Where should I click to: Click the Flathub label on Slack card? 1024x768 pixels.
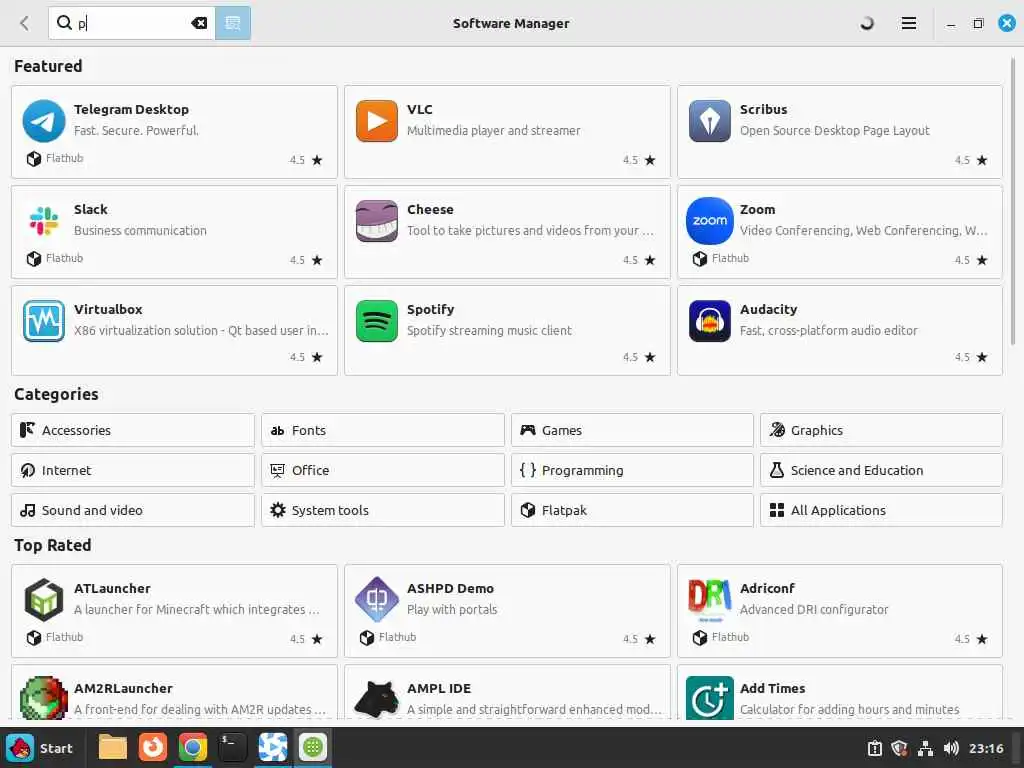coord(64,258)
